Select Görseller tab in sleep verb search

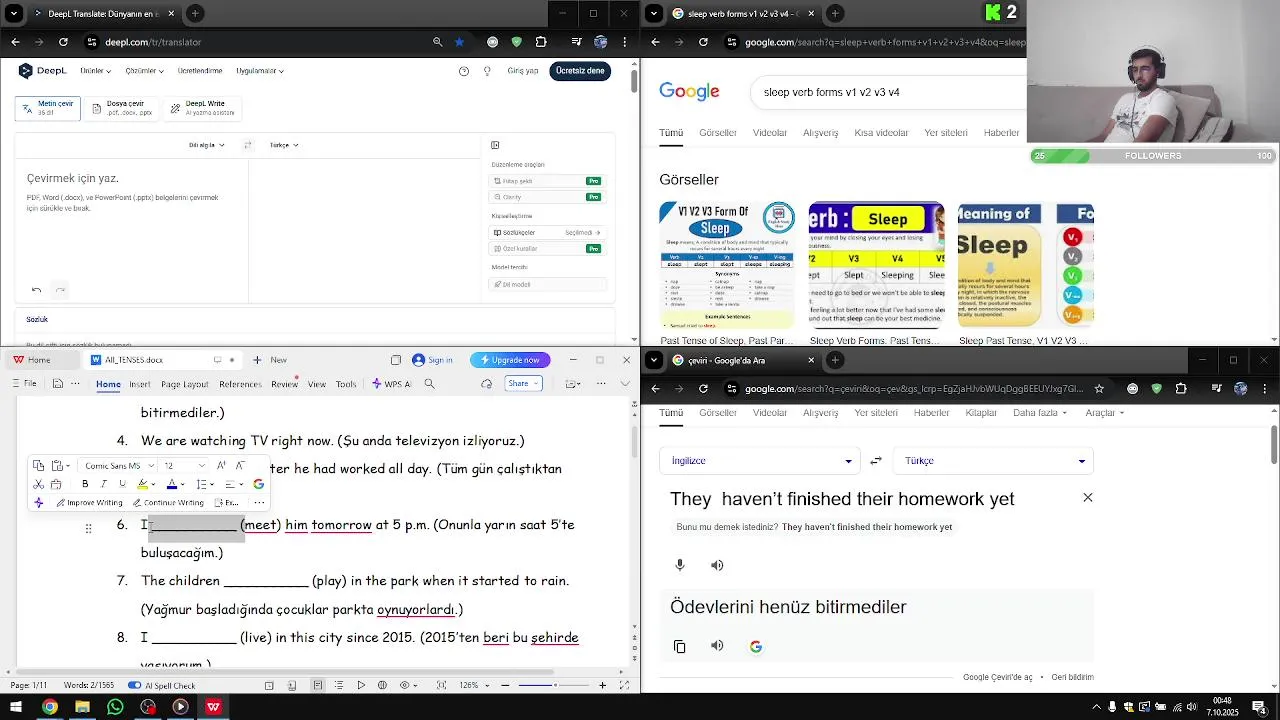coord(718,133)
